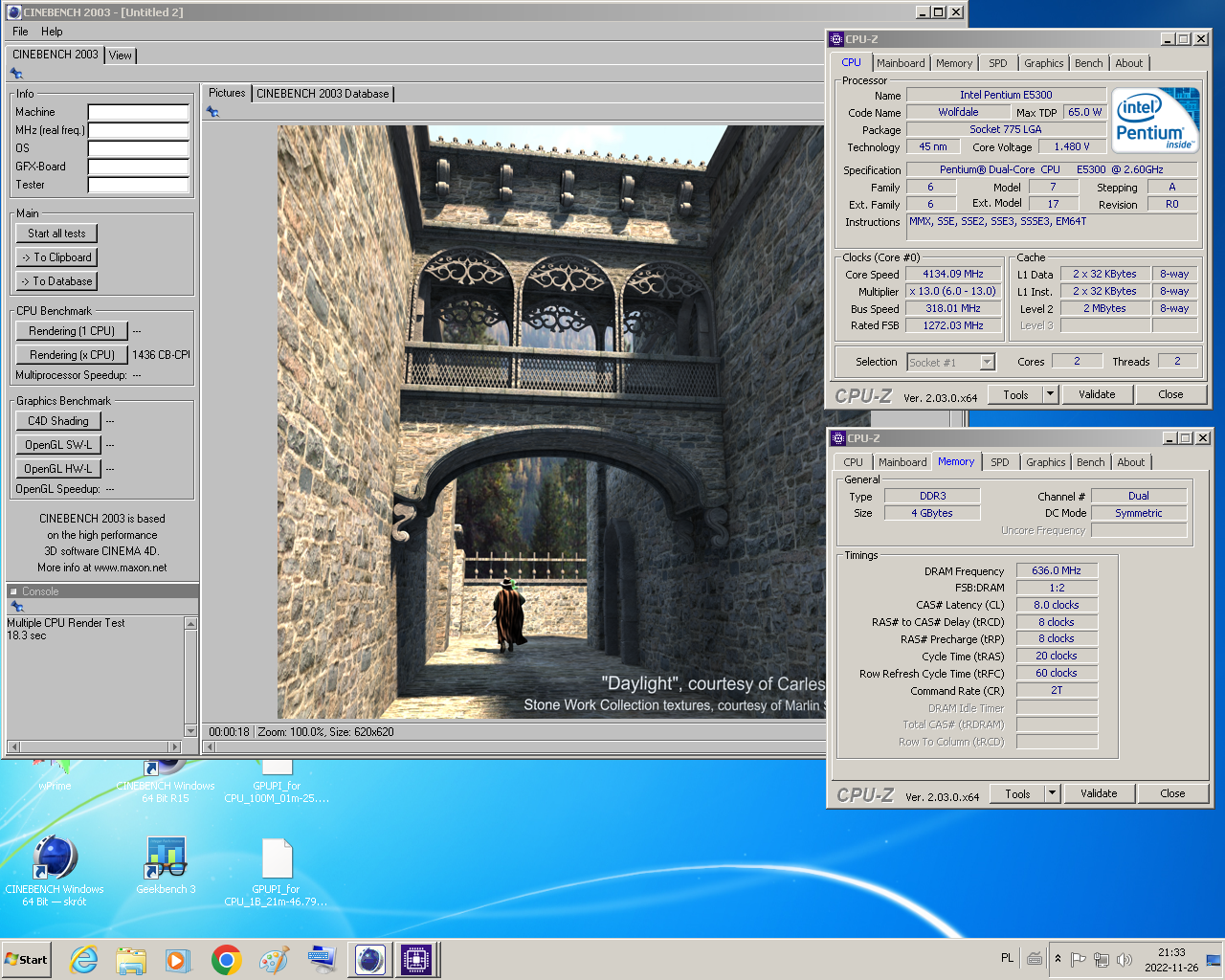Switch to CINEBENCH via its taskbar button
The height and width of the screenshot is (980, 1225).
click(x=370, y=959)
